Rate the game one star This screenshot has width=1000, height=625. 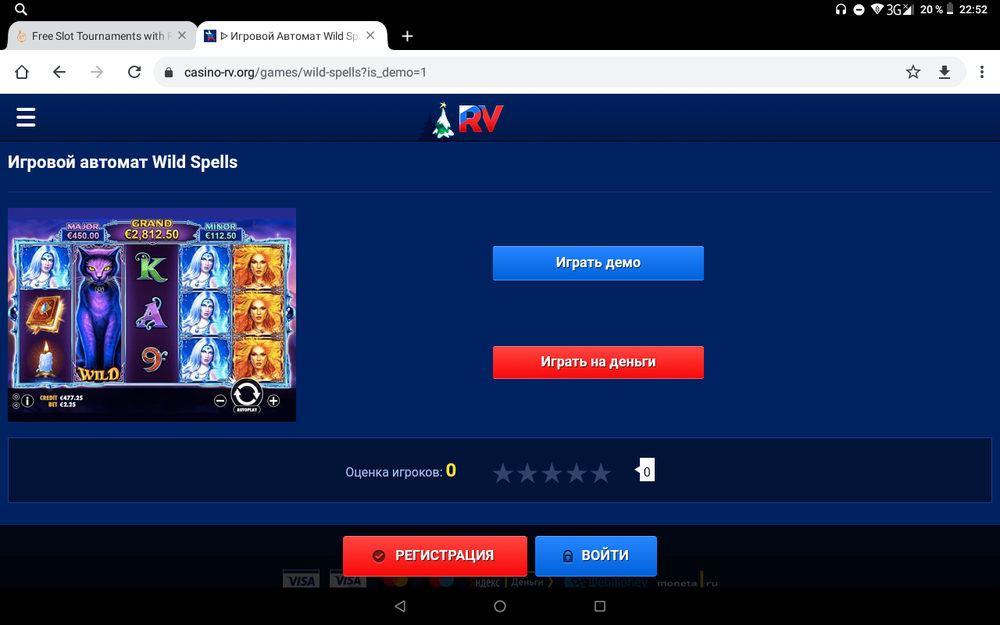[x=503, y=473]
